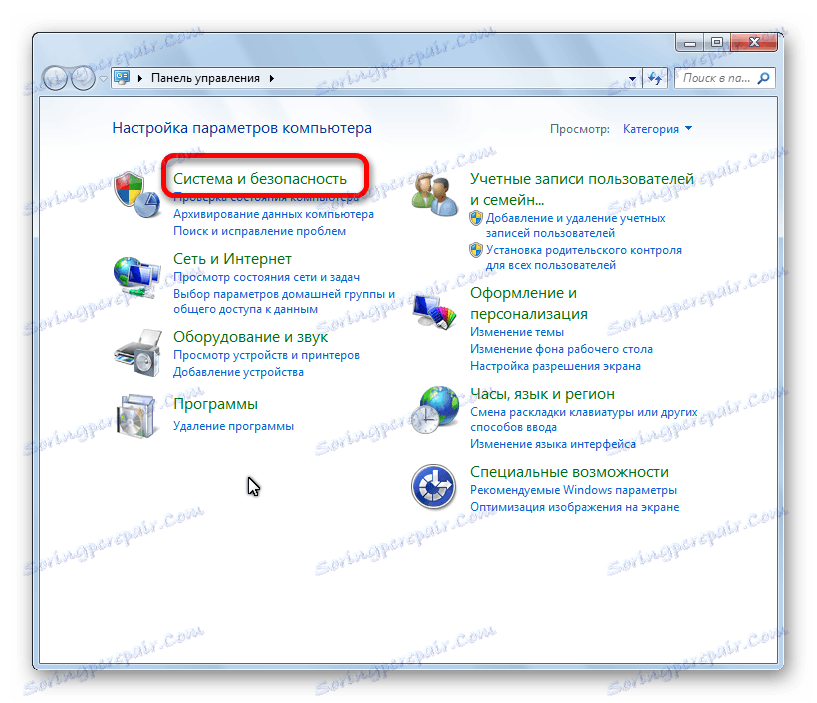Click Оптимизация изображения на экране link

[575, 507]
